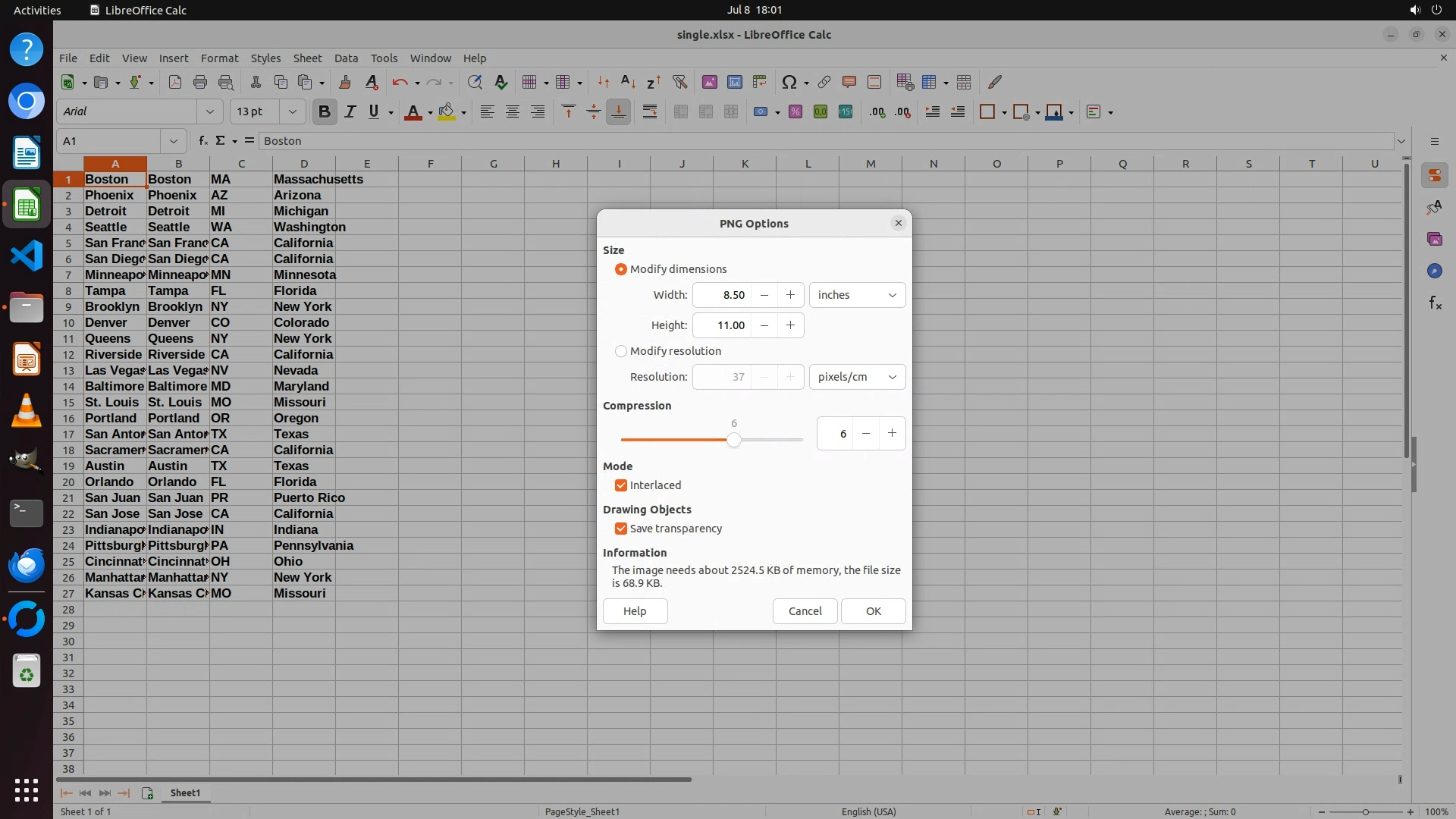Screen dimensions: 1456x819
Task: Click OK in PNG Options
Action: 873,611
